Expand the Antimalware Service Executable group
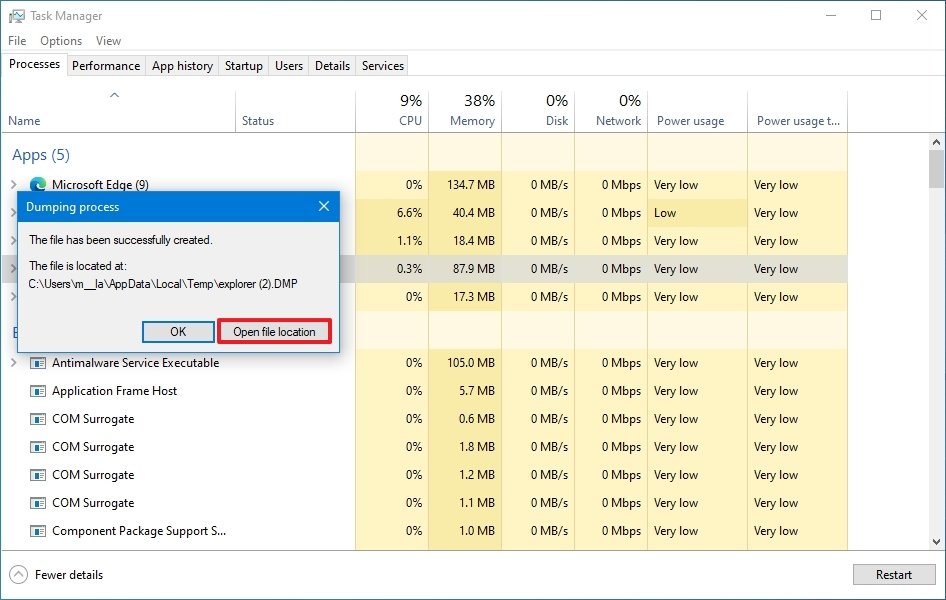946x600 pixels. pos(12,363)
